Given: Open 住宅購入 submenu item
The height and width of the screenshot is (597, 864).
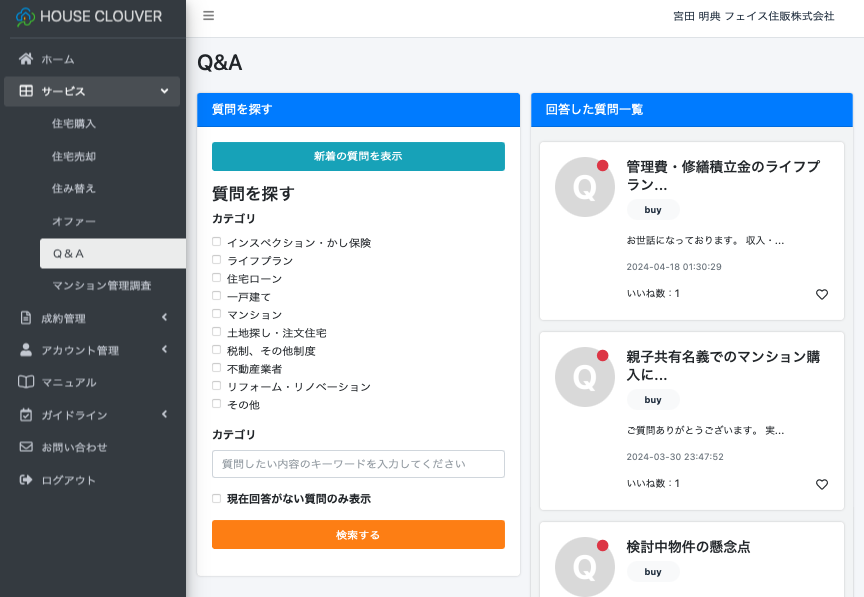Looking at the screenshot, I should pyautogui.click(x=74, y=124).
